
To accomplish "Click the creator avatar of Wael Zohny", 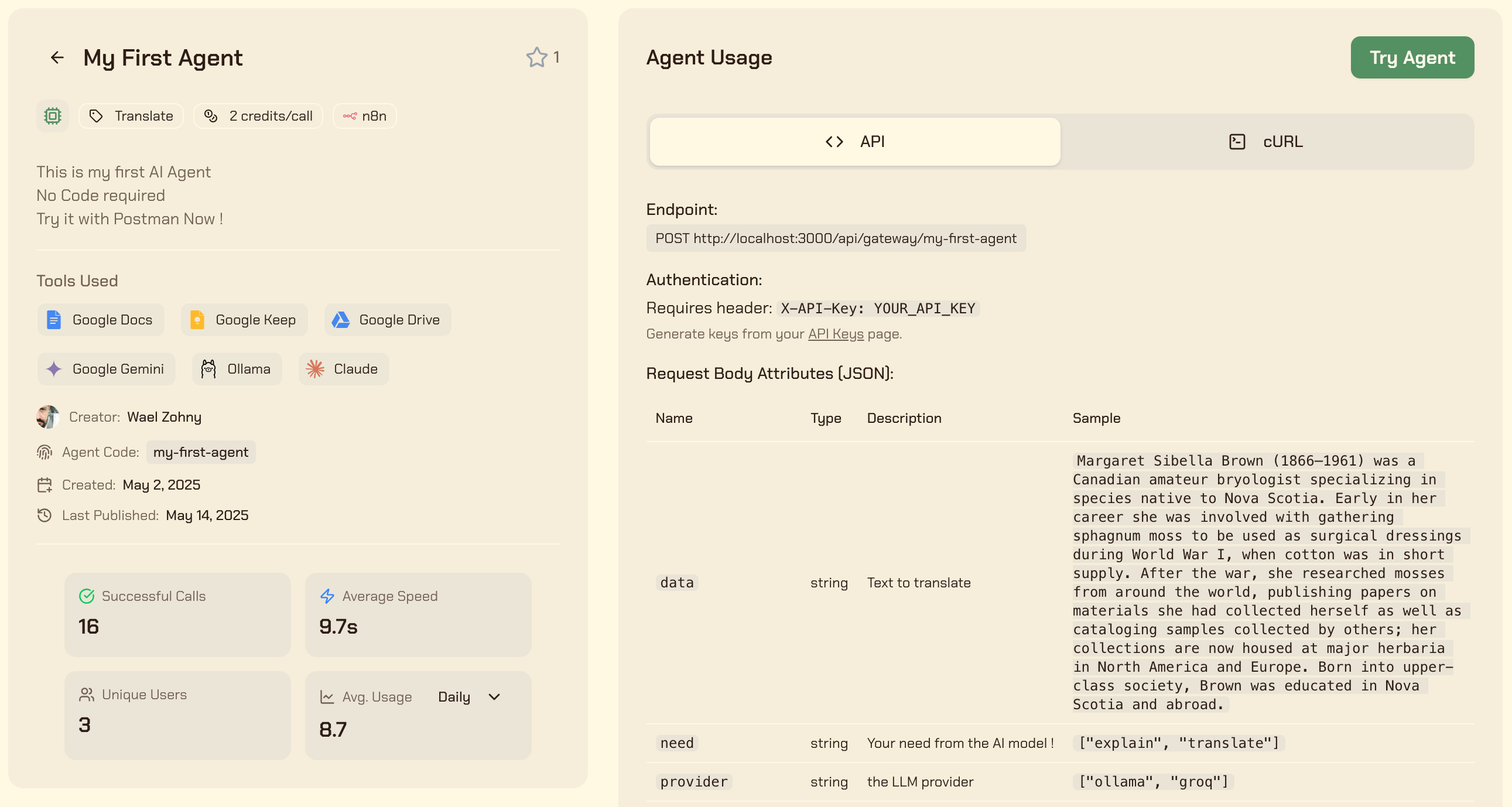I will (47, 417).
